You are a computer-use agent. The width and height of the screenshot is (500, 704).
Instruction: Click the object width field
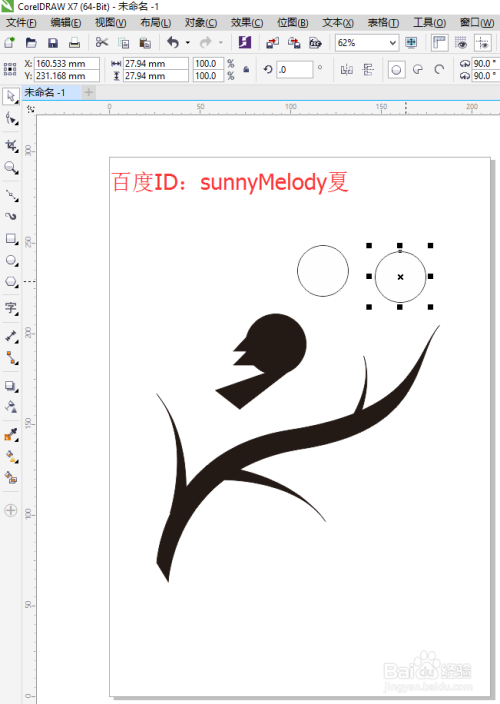(156, 63)
